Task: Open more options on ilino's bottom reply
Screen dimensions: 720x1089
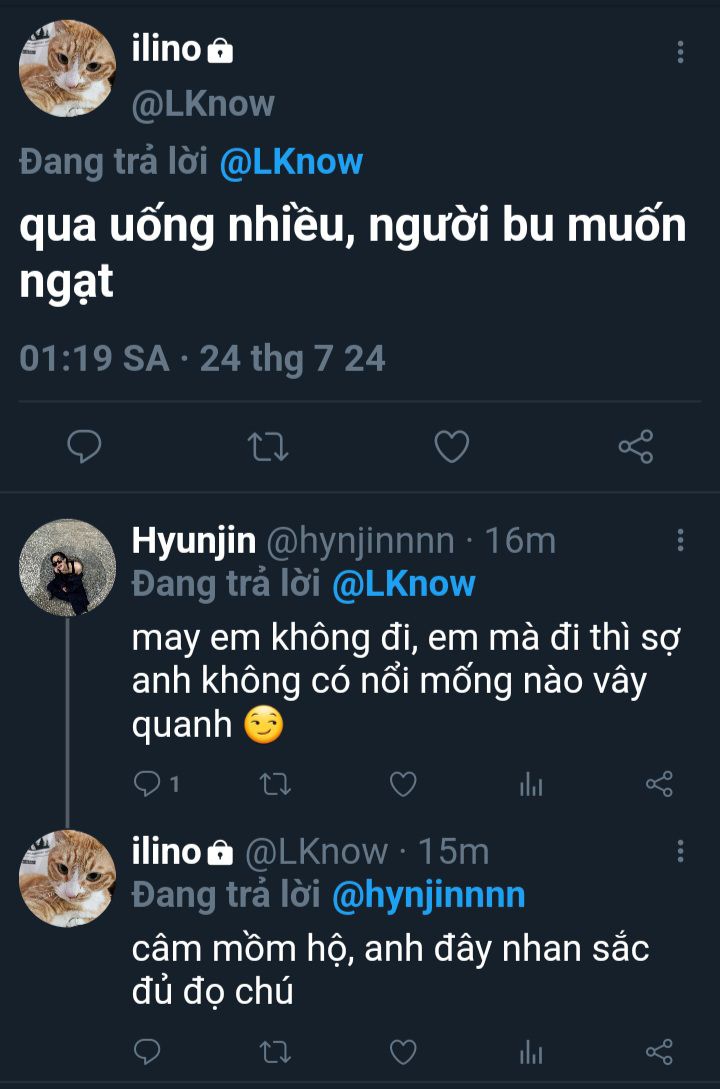Action: pos(681,851)
